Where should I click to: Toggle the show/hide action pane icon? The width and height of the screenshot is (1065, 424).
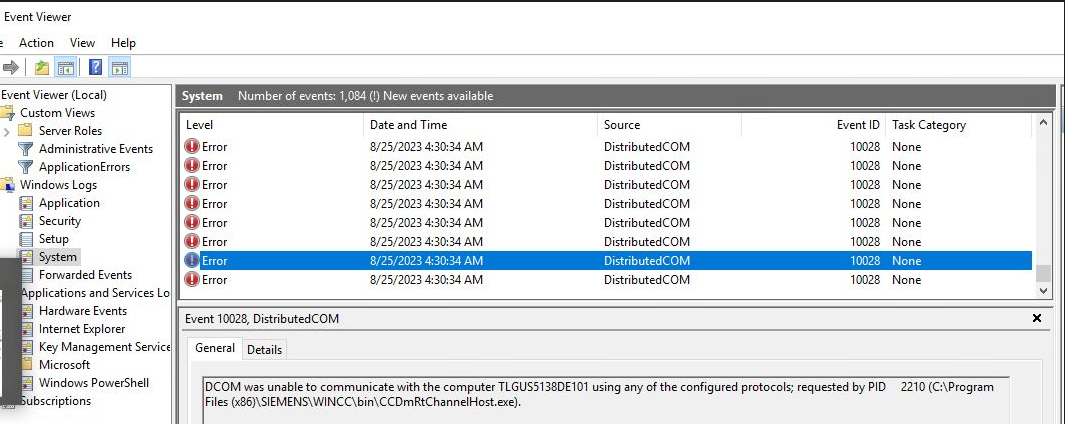point(120,68)
